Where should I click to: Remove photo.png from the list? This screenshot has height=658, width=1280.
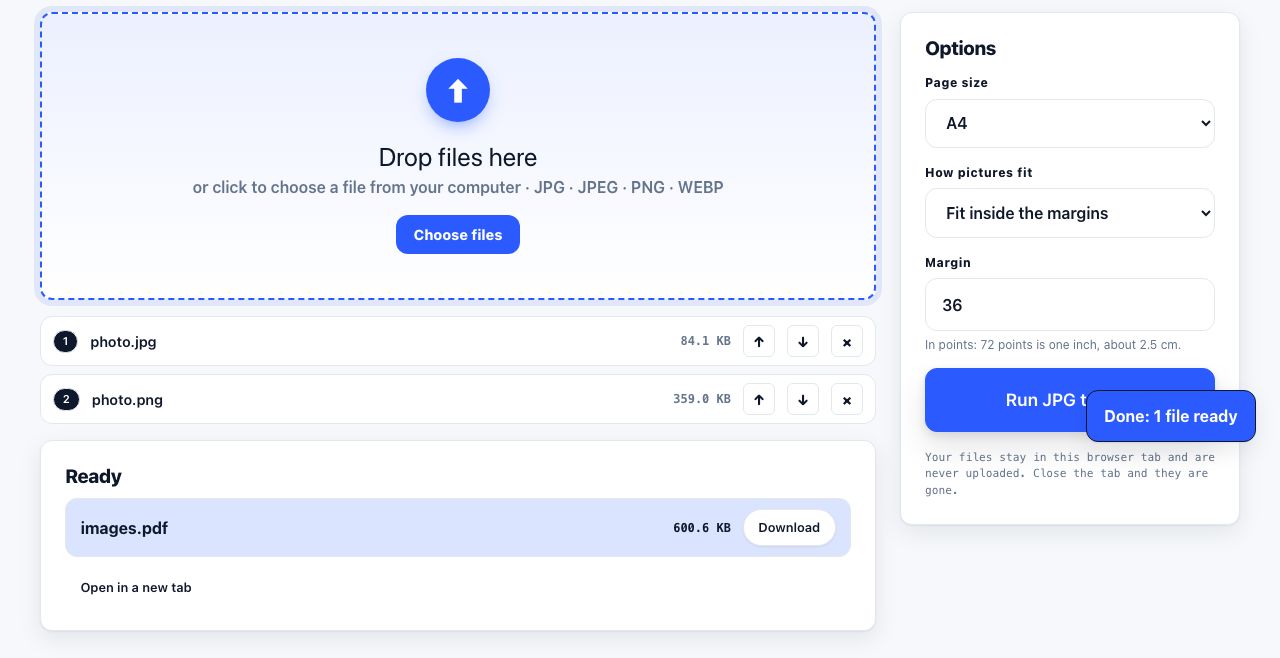point(847,399)
